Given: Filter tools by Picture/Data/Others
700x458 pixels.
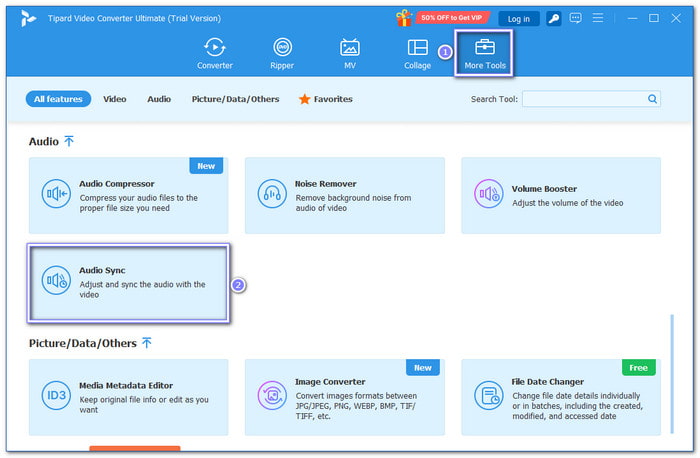Looking at the screenshot, I should pos(235,99).
